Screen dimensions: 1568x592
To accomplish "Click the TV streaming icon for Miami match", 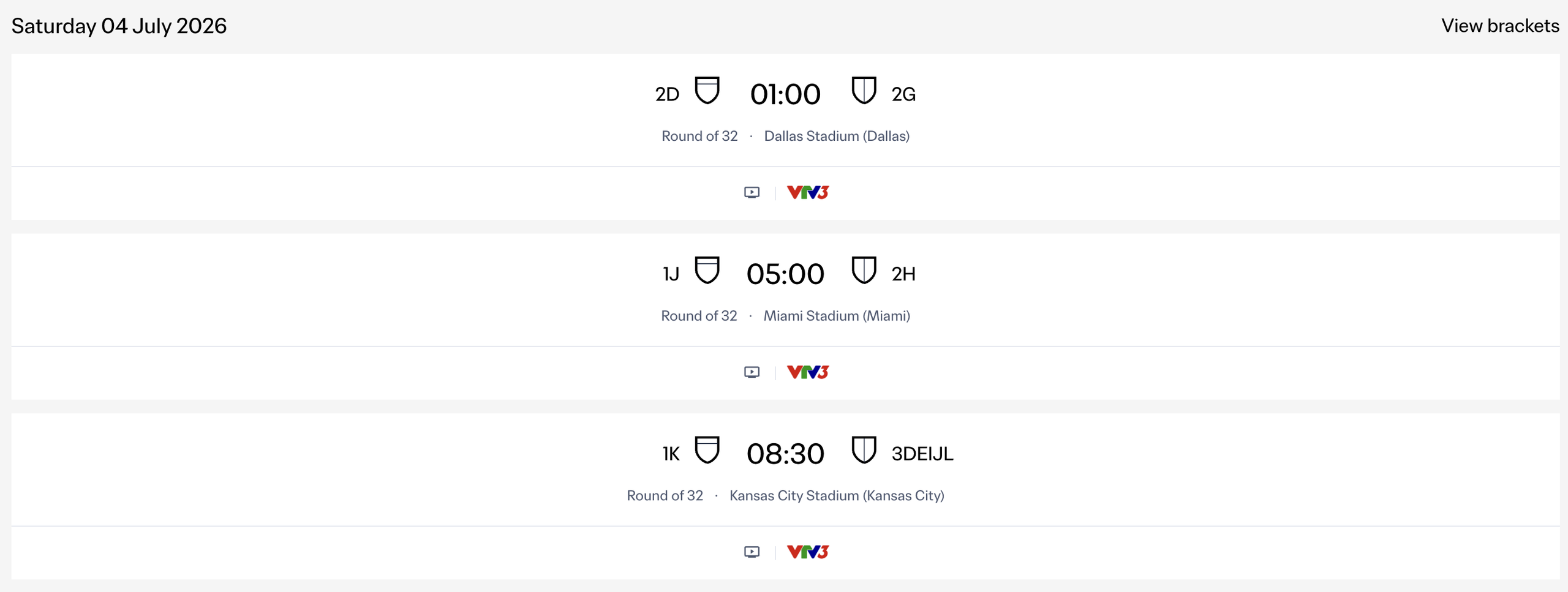I will (x=752, y=372).
